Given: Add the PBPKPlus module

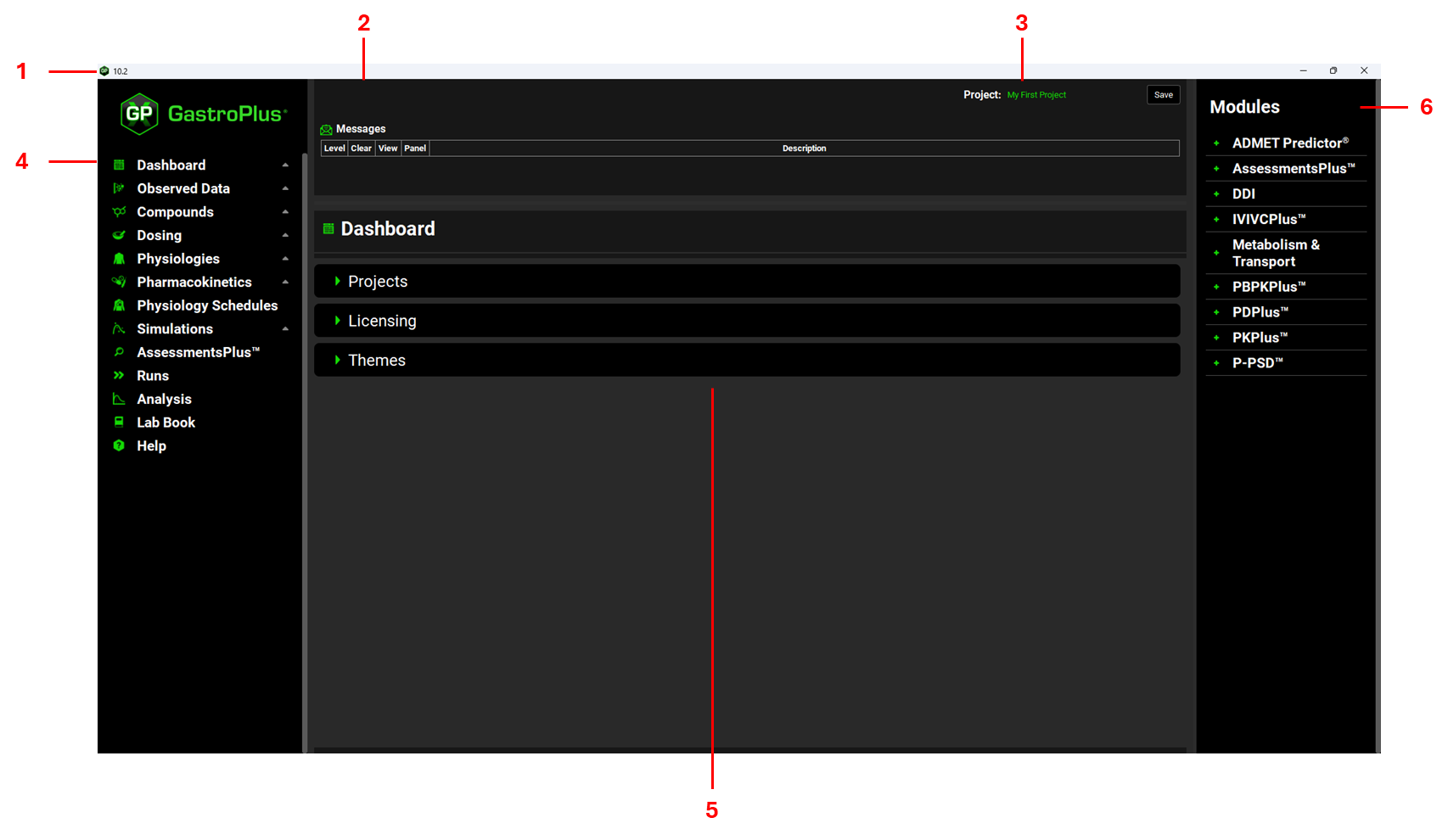Looking at the screenshot, I should [x=1216, y=287].
